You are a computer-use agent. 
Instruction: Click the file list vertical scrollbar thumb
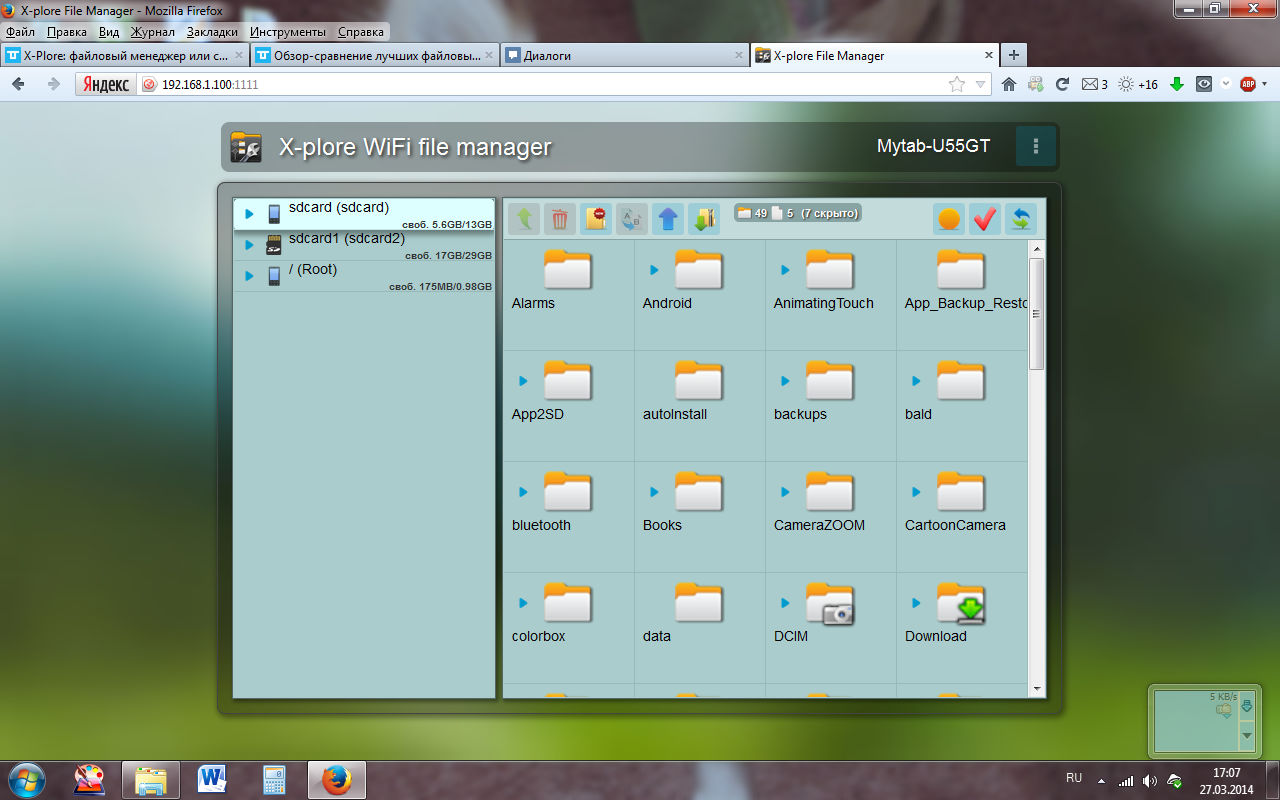(1036, 313)
